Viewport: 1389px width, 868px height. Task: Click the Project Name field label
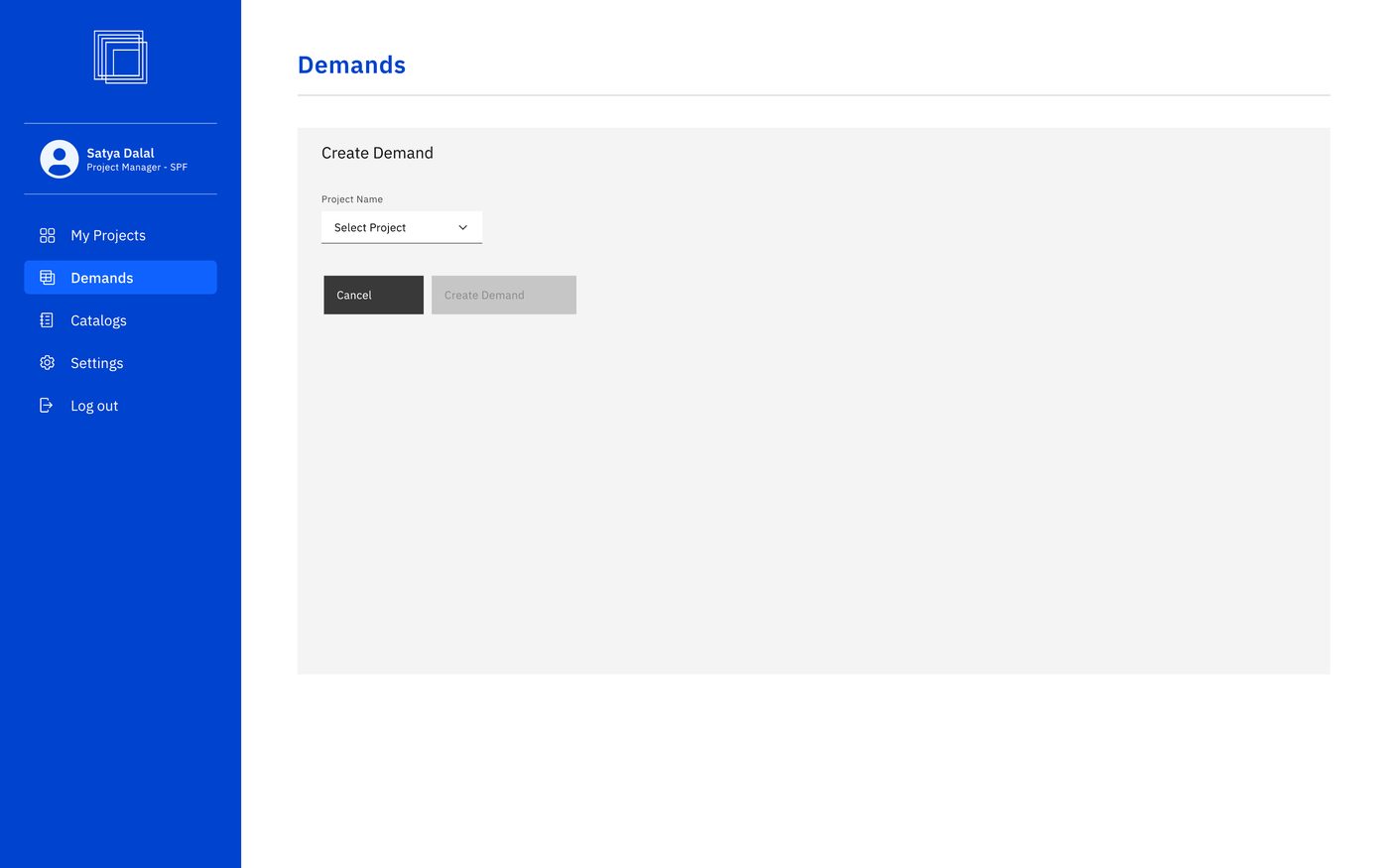(352, 199)
